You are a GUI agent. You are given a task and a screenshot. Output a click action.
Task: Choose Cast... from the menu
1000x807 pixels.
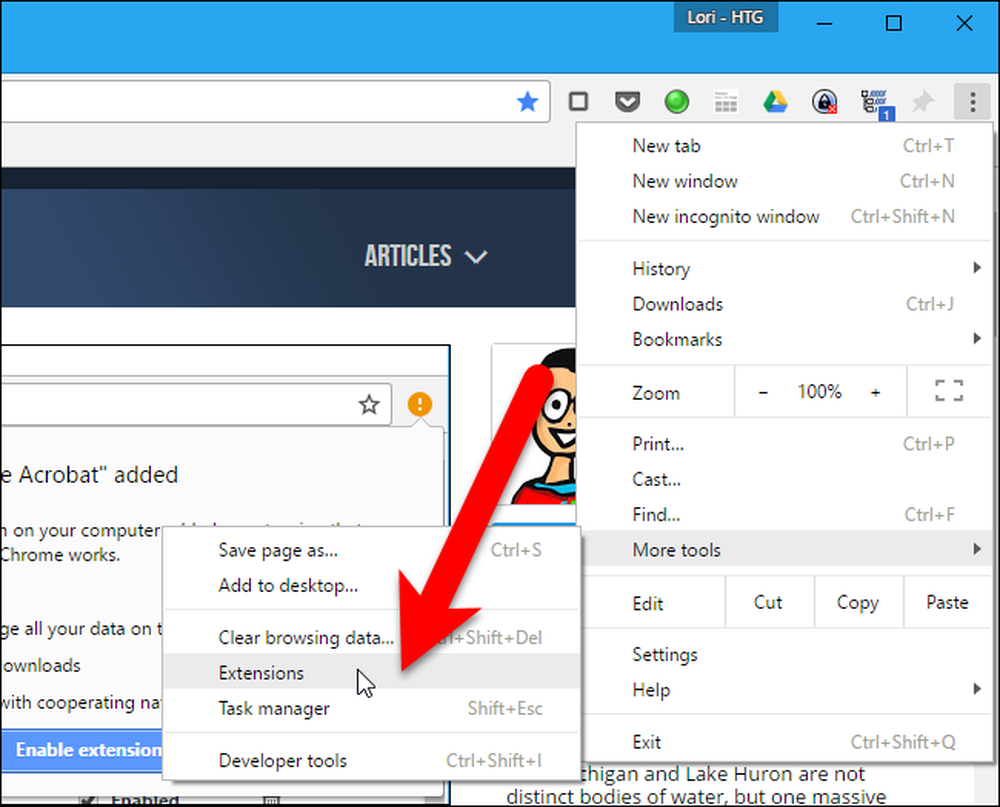click(784, 479)
